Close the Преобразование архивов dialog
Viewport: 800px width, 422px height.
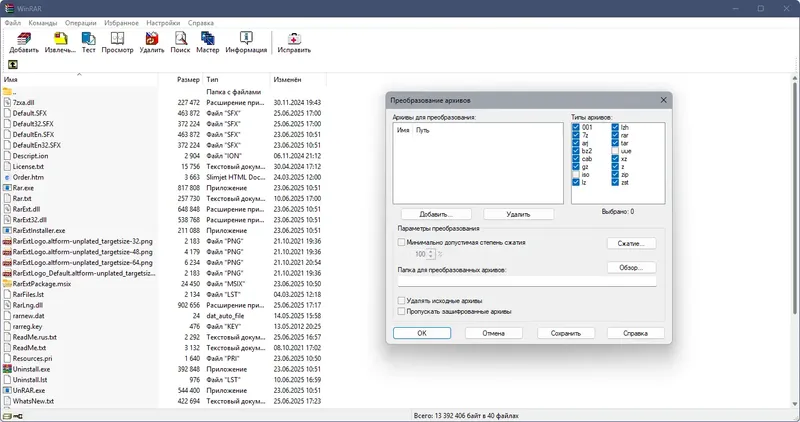(663, 100)
